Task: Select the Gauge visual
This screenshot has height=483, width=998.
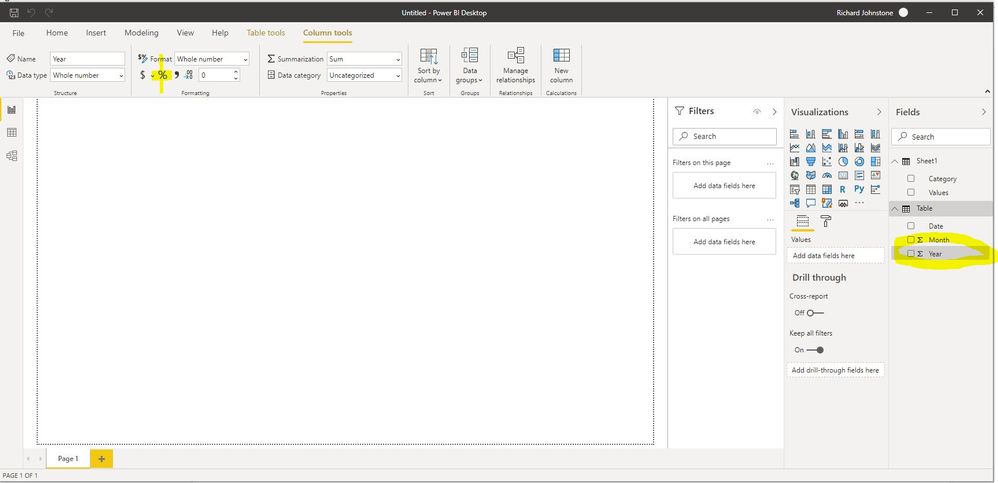Action: (827, 175)
